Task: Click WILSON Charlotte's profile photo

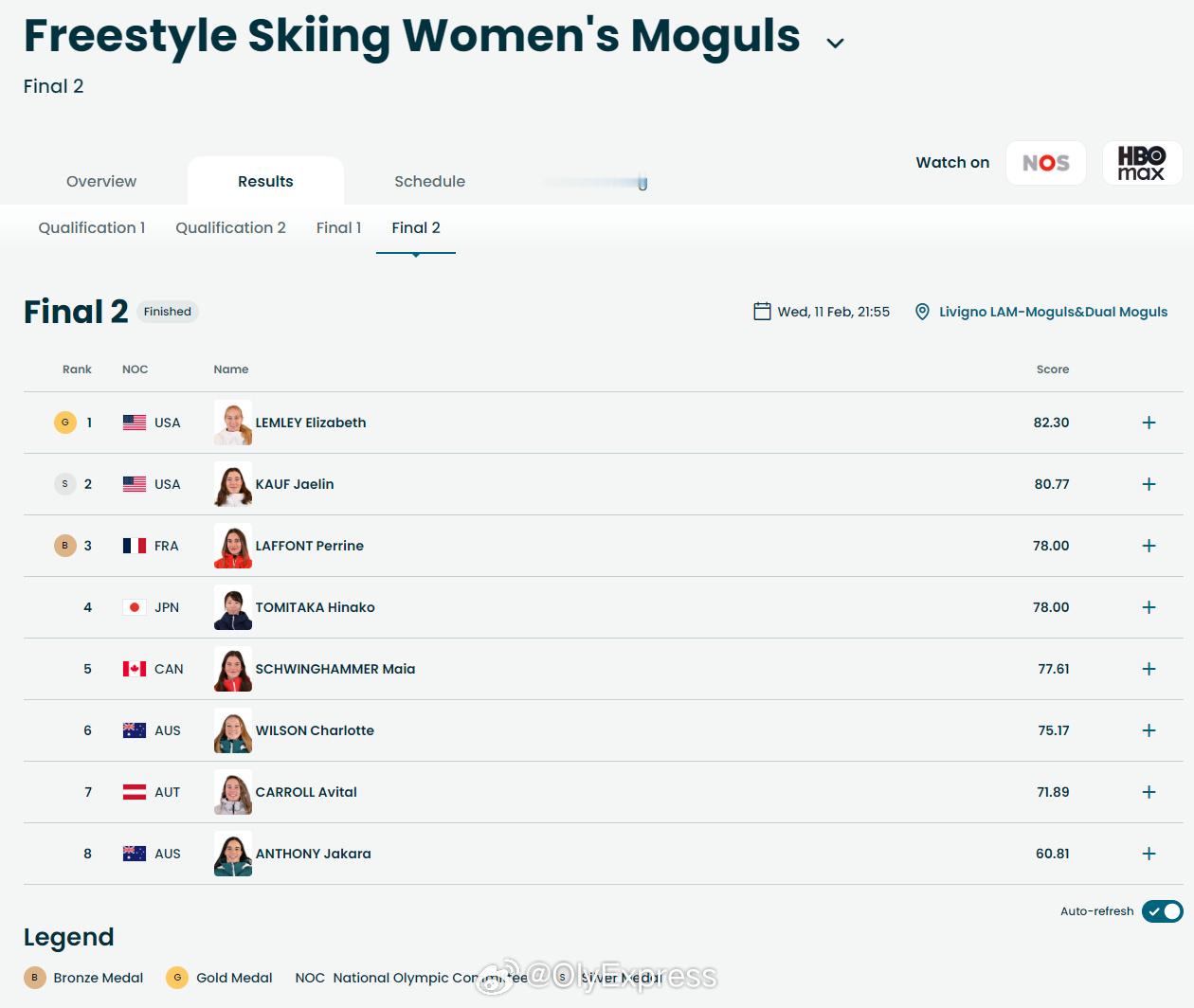Action: click(x=233, y=730)
